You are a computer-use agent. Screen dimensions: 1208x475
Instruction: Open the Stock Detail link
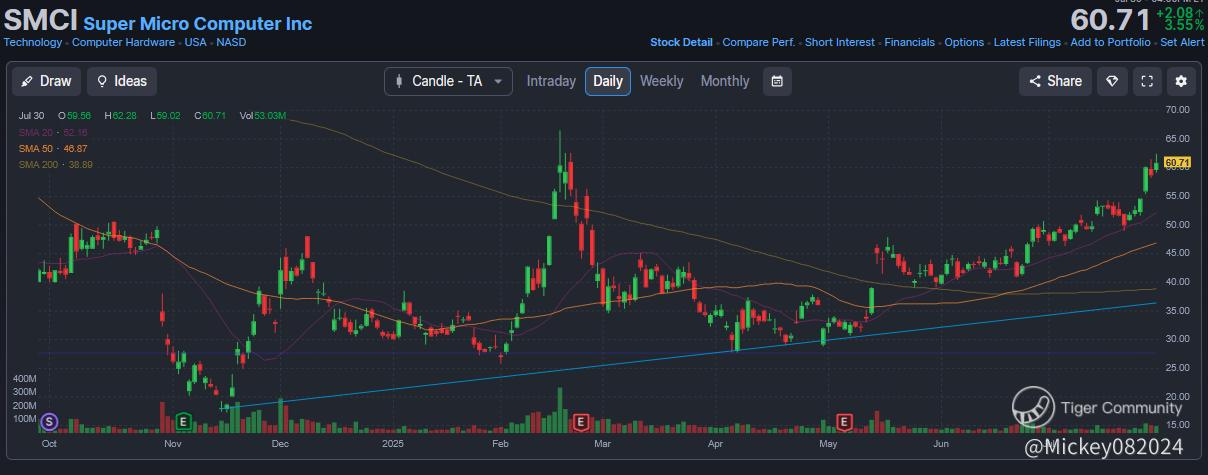681,43
